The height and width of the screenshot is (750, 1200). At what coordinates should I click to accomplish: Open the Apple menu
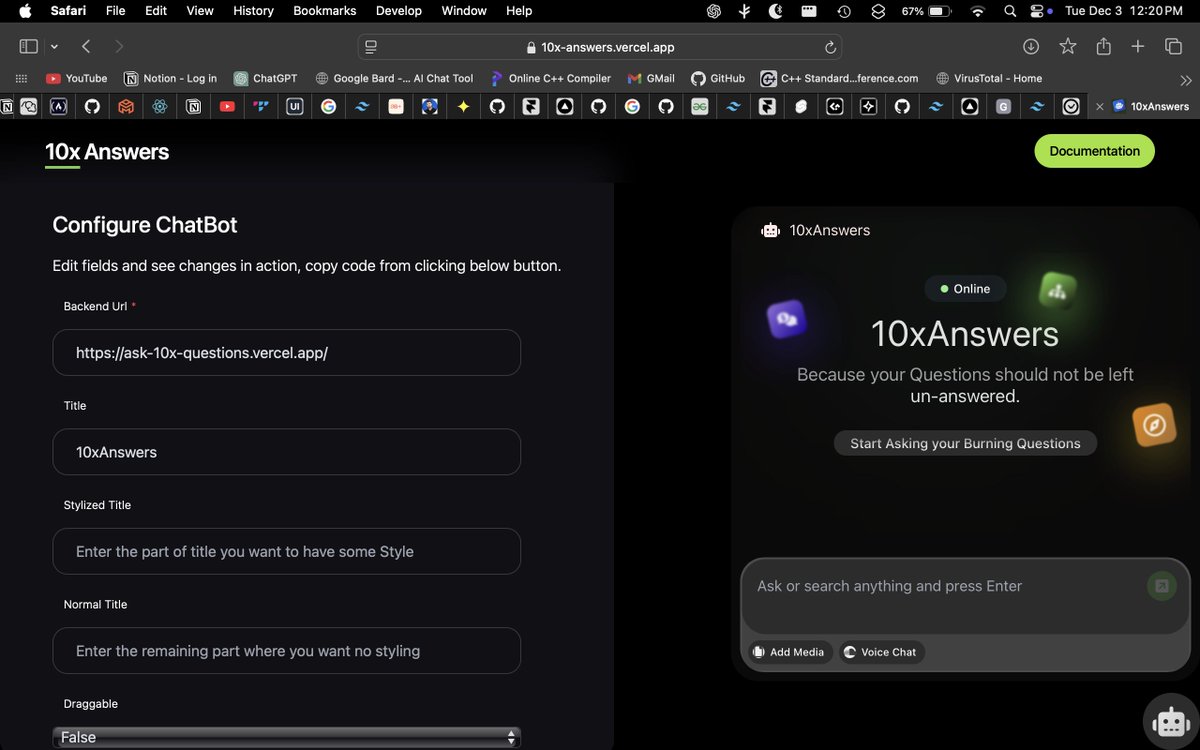pos(25,11)
